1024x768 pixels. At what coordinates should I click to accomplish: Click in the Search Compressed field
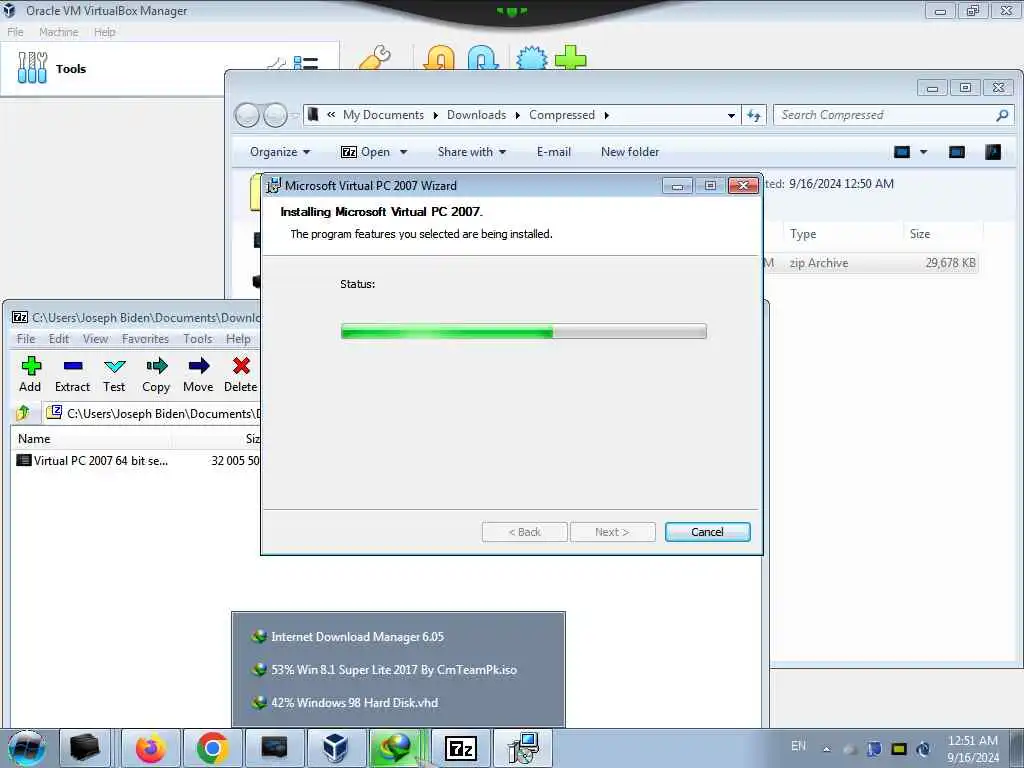tap(885, 116)
